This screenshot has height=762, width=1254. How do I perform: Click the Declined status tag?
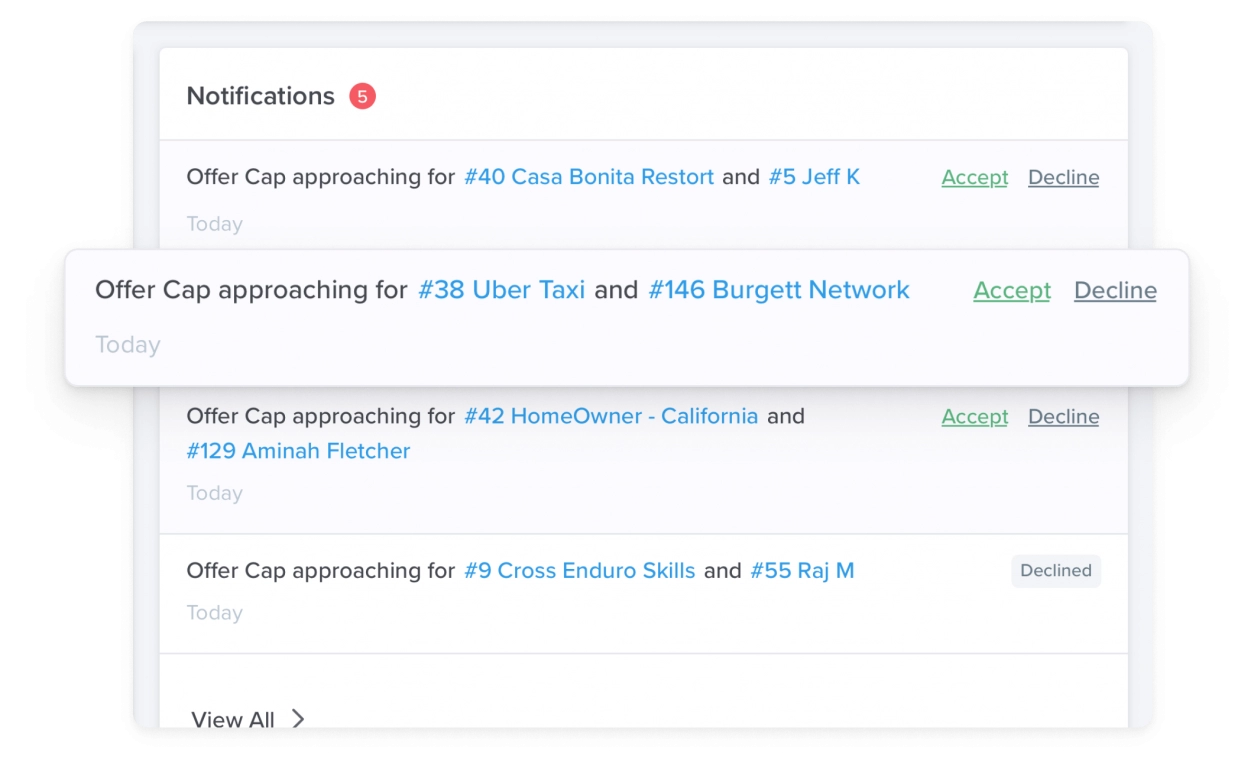(1056, 571)
